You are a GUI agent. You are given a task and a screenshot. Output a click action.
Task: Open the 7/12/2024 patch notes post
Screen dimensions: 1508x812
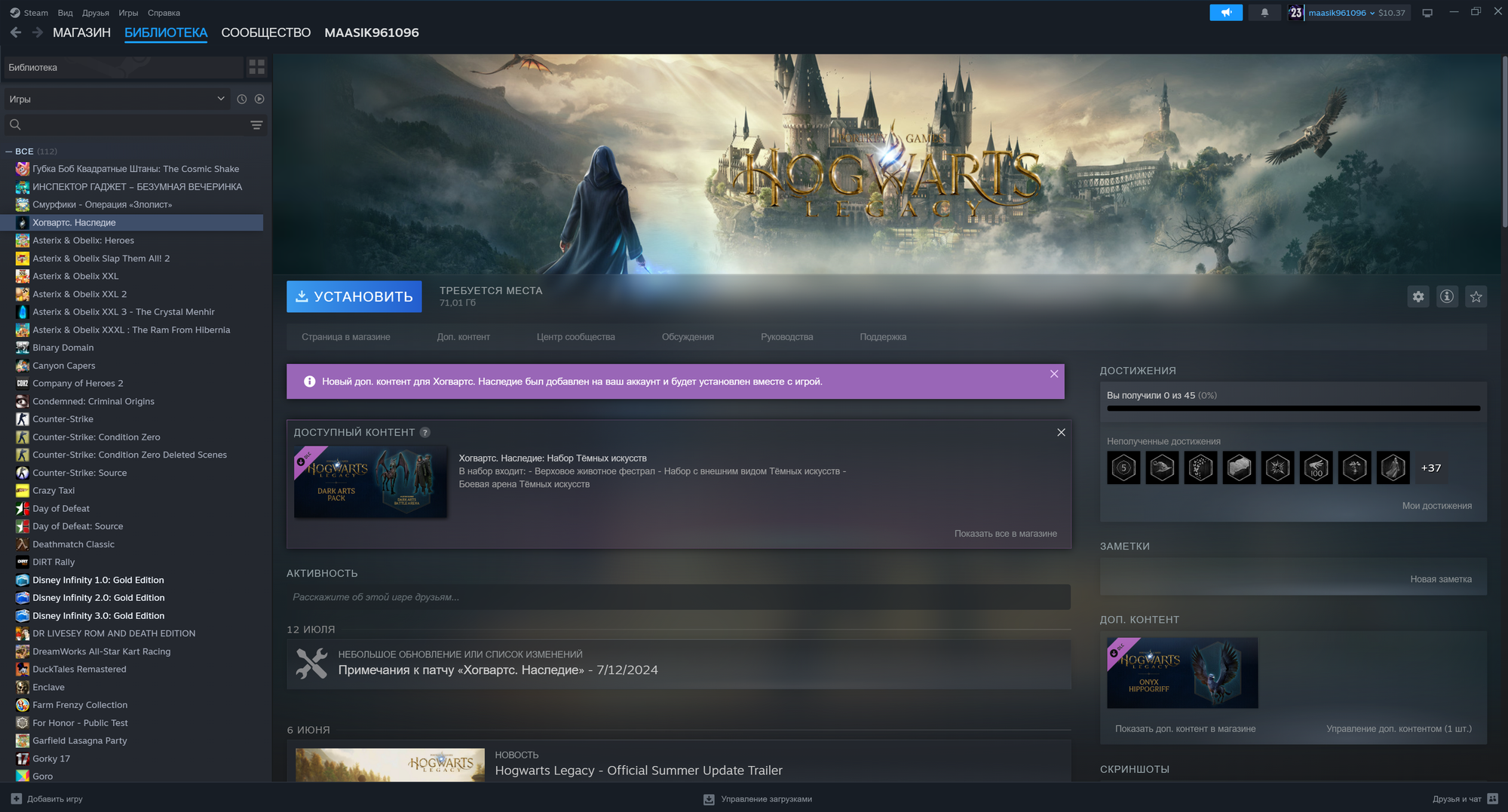[678, 664]
